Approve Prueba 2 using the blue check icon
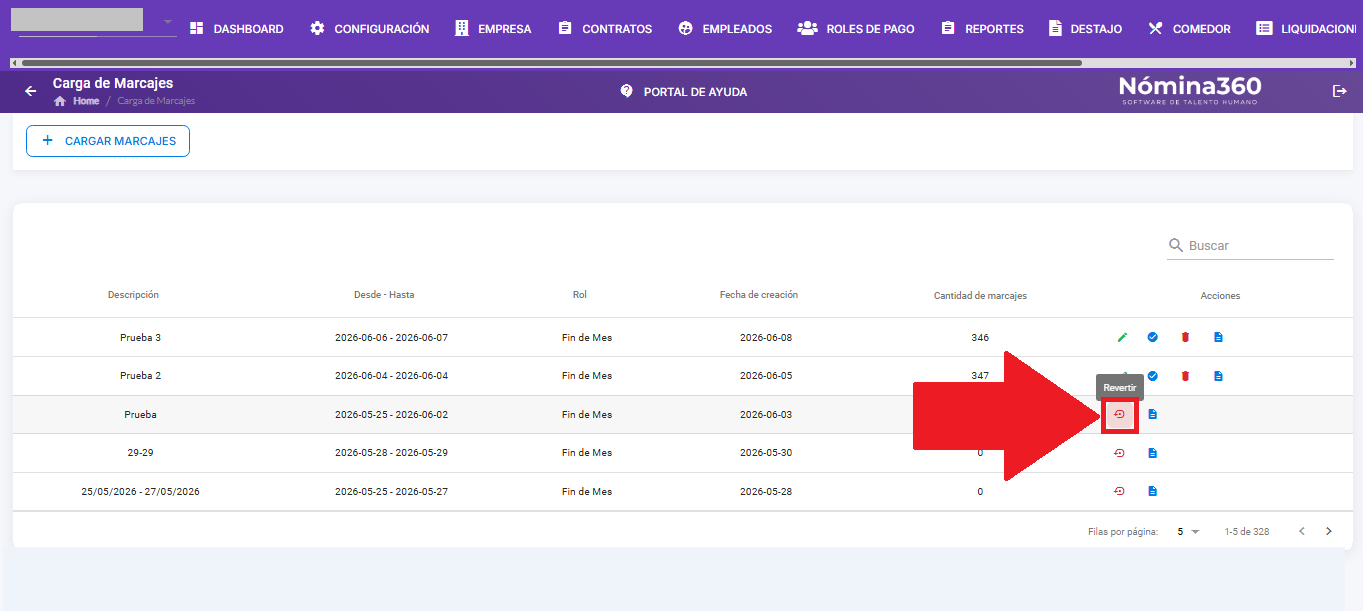Screen dimensions: 1363x611 [1153, 376]
